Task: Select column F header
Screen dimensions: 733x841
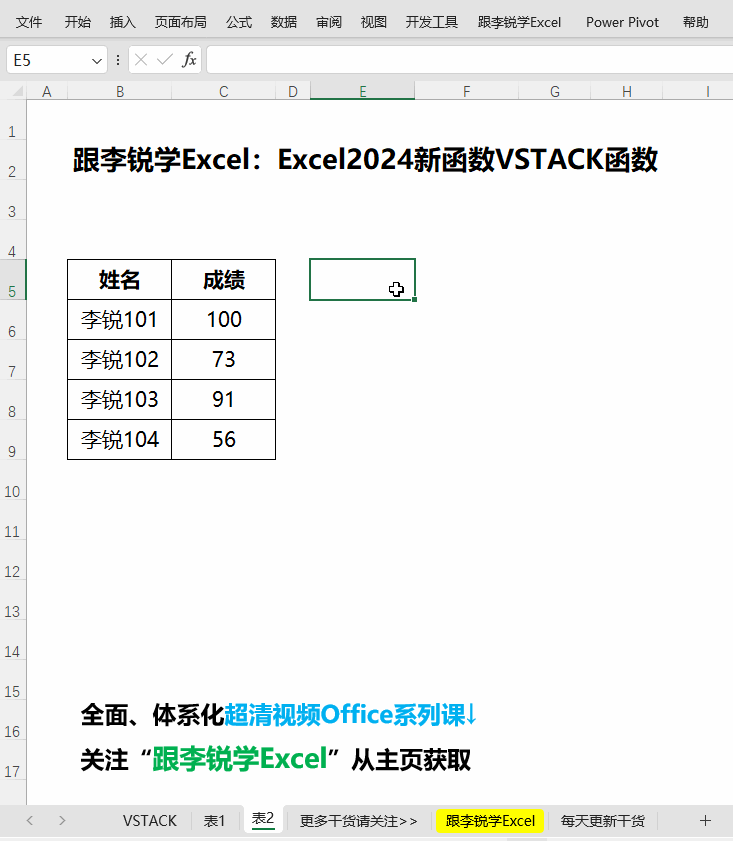Action: click(467, 91)
